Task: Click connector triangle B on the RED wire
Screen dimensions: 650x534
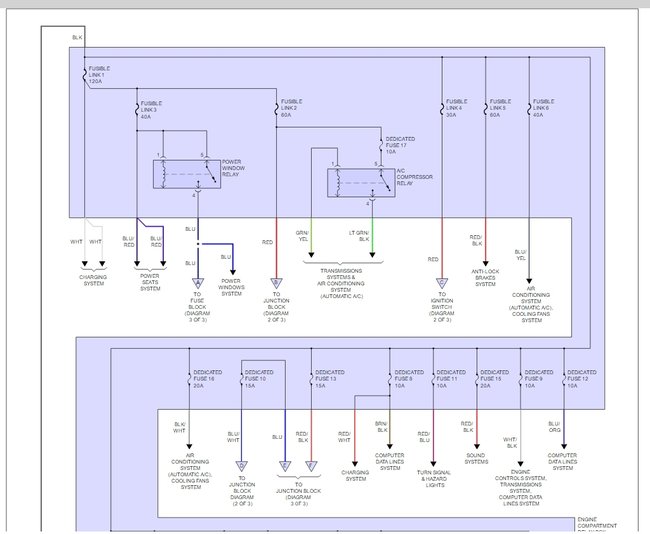Action: coord(276,284)
